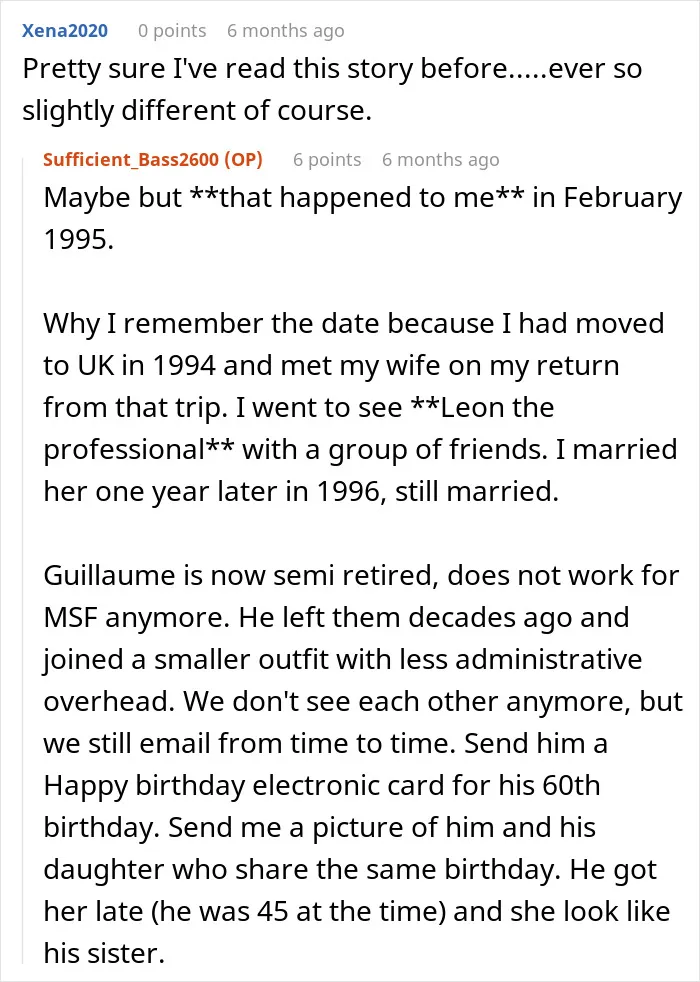The image size is (700, 982).
Task: Click the final 'his sister.' text
Action: tap(104, 953)
